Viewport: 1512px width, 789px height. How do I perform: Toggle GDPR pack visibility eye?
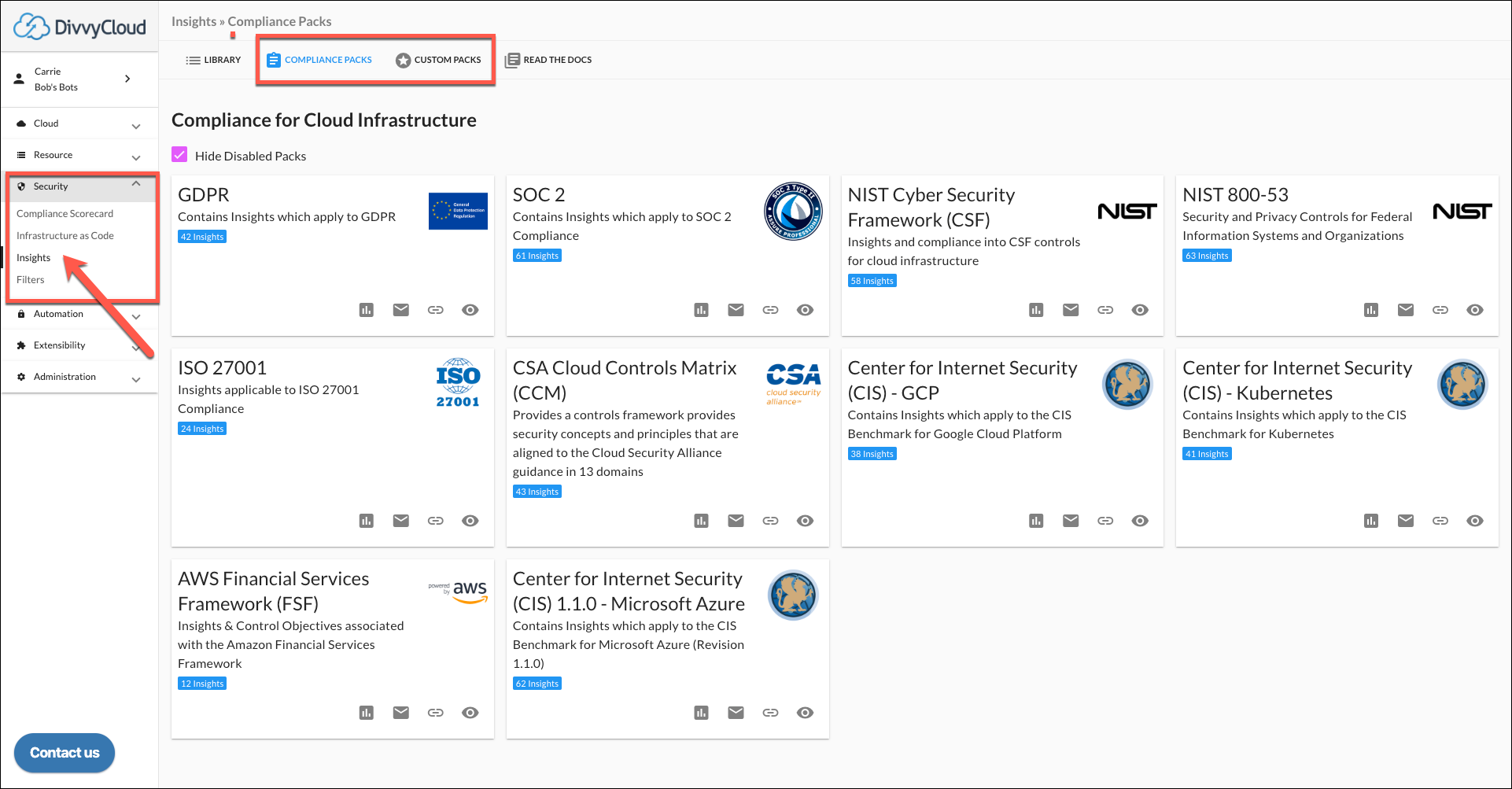(x=470, y=310)
